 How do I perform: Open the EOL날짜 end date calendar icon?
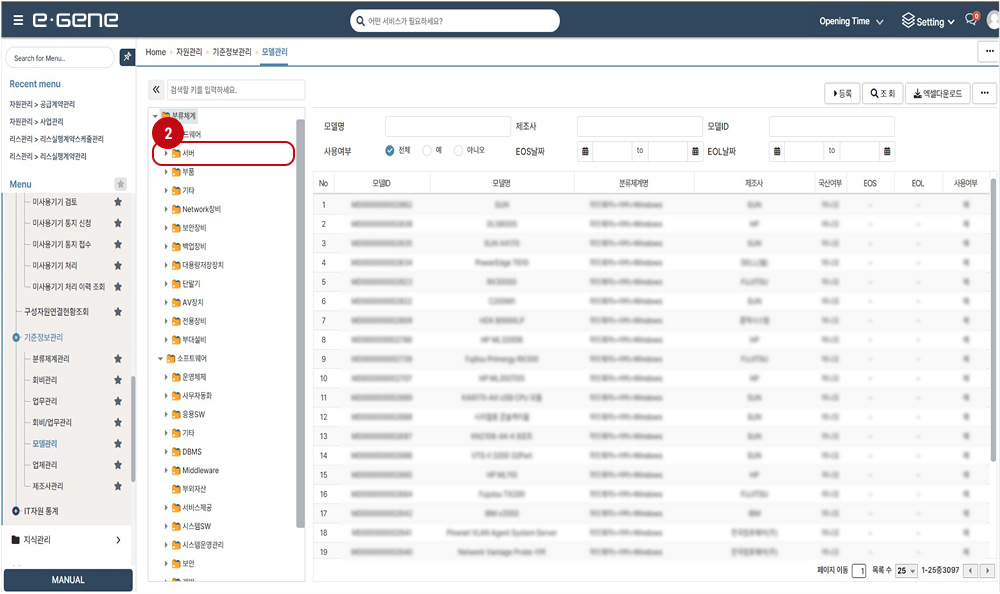point(888,151)
